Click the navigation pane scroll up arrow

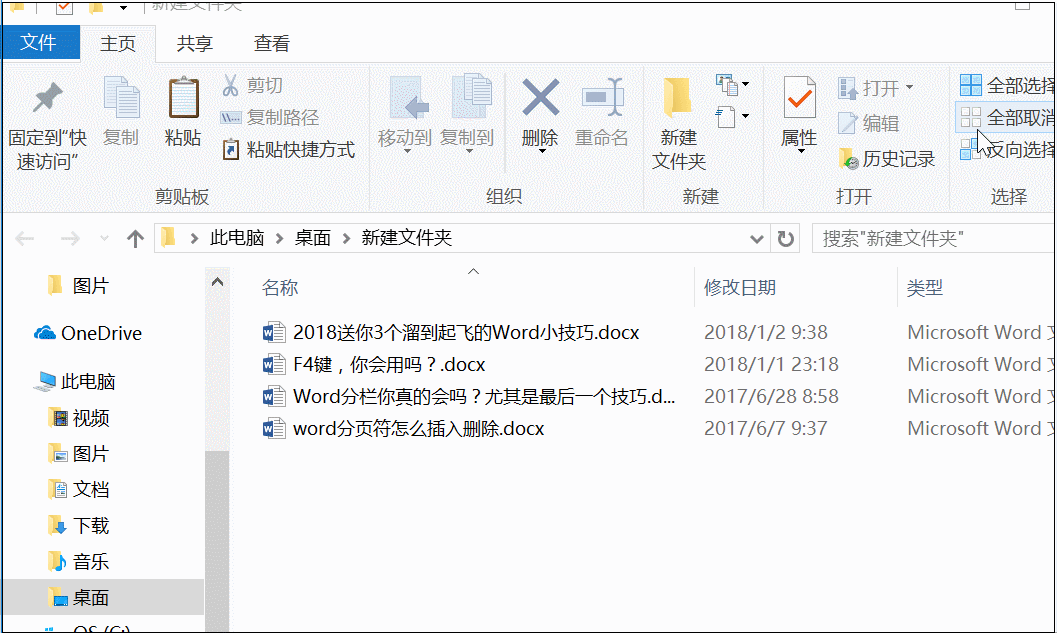tap(217, 282)
